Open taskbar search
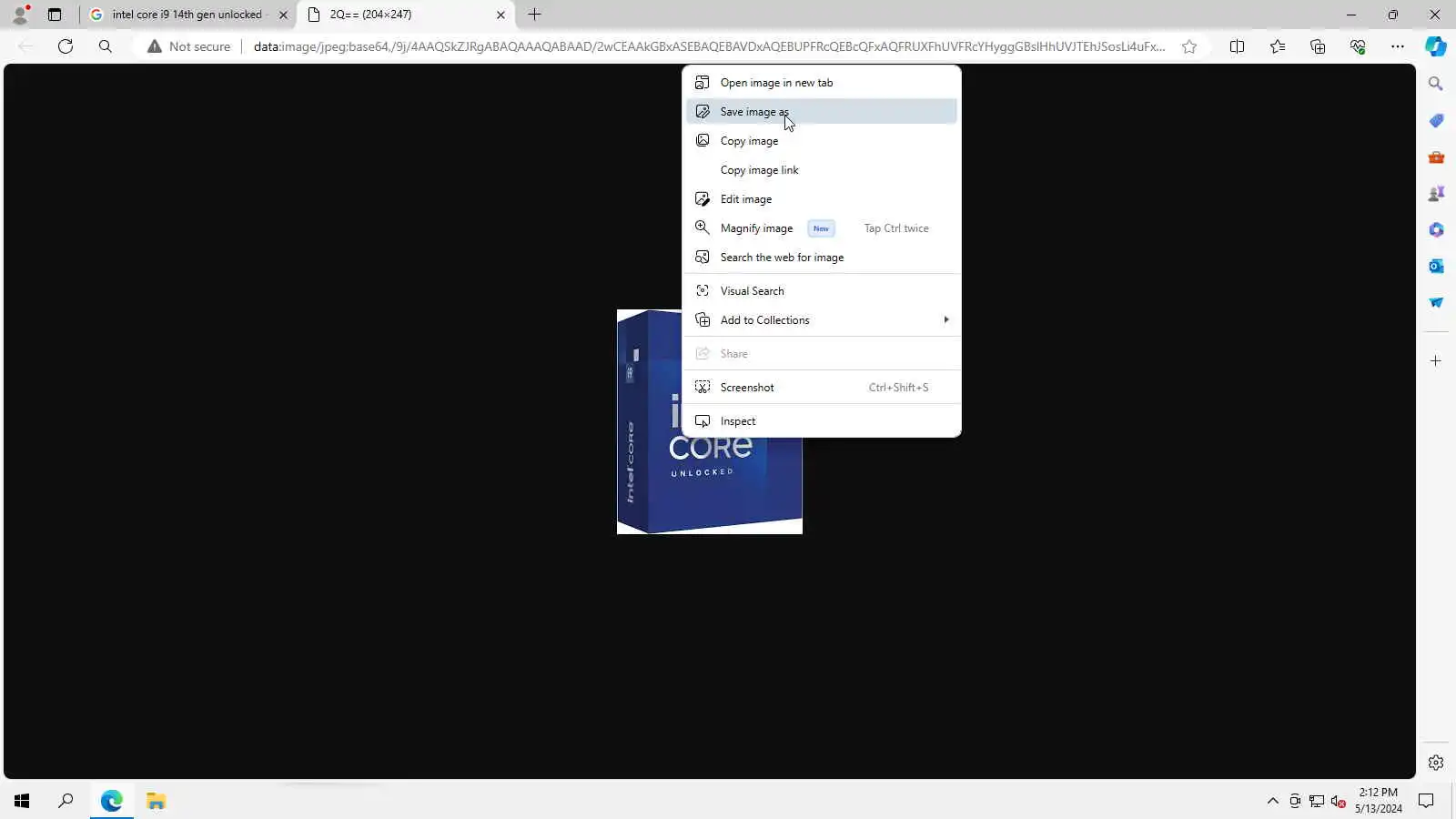The height and width of the screenshot is (819, 1456). pyautogui.click(x=66, y=801)
